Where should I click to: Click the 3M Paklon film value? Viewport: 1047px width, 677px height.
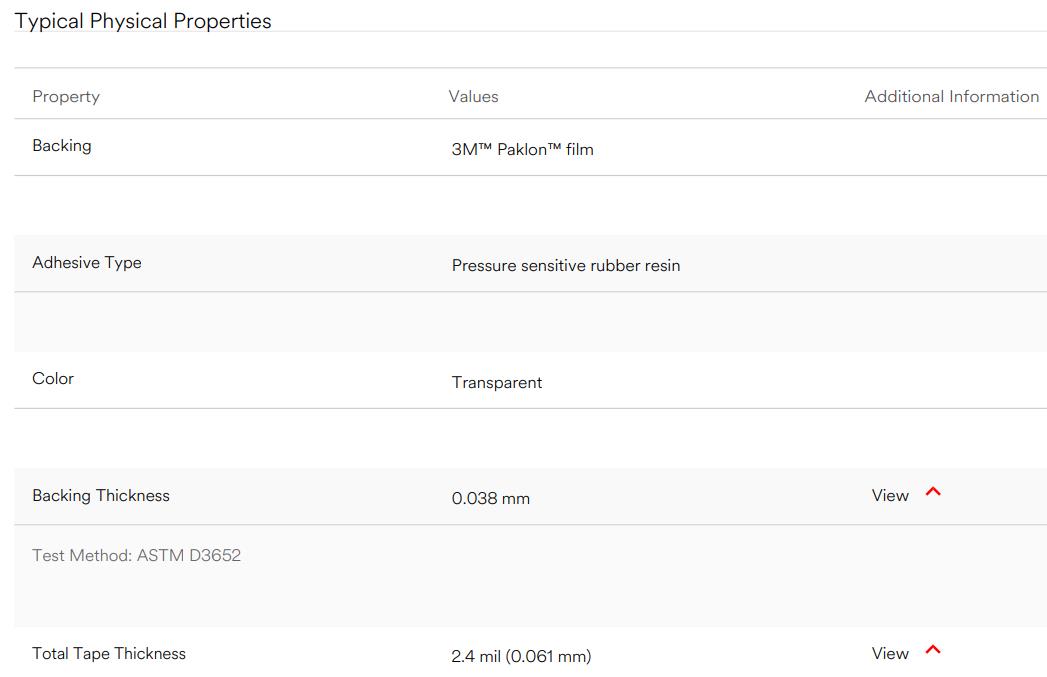522,150
